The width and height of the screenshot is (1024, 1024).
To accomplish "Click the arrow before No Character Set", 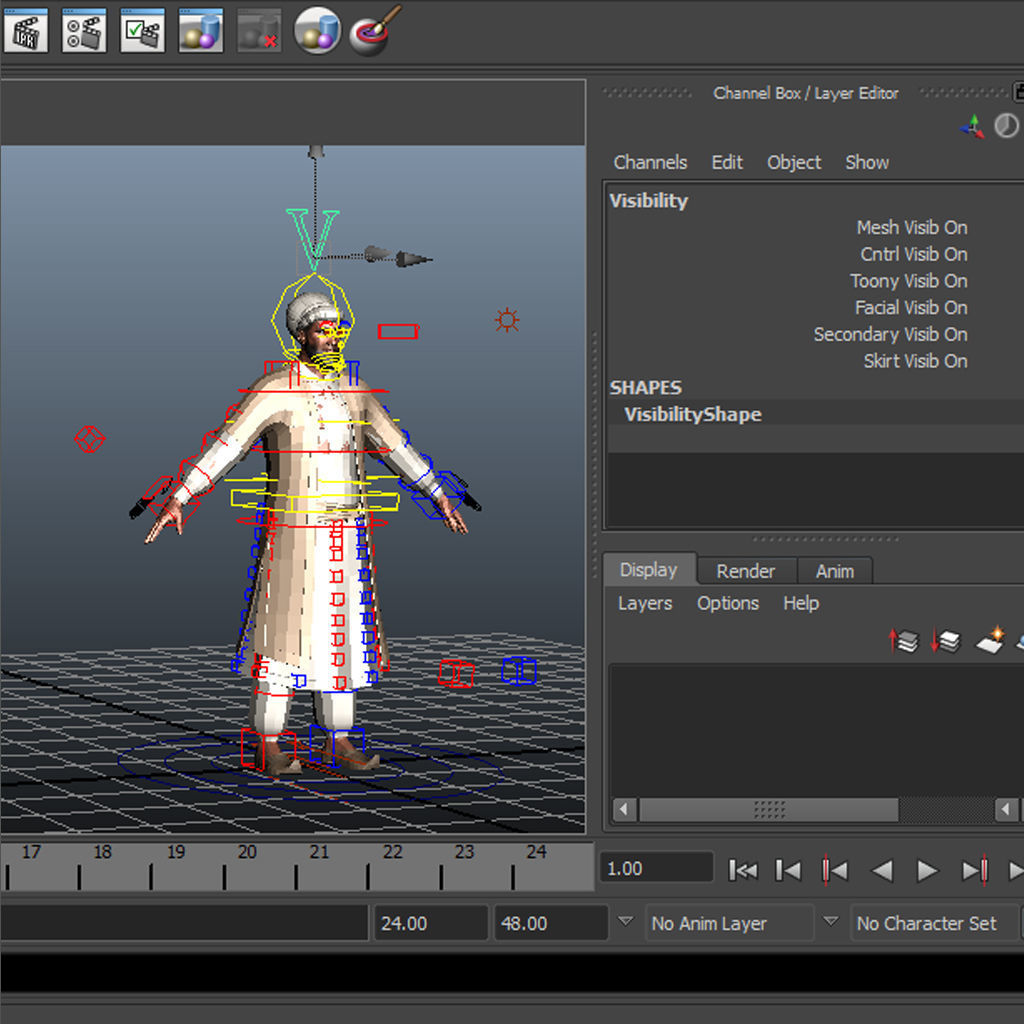I will (830, 921).
